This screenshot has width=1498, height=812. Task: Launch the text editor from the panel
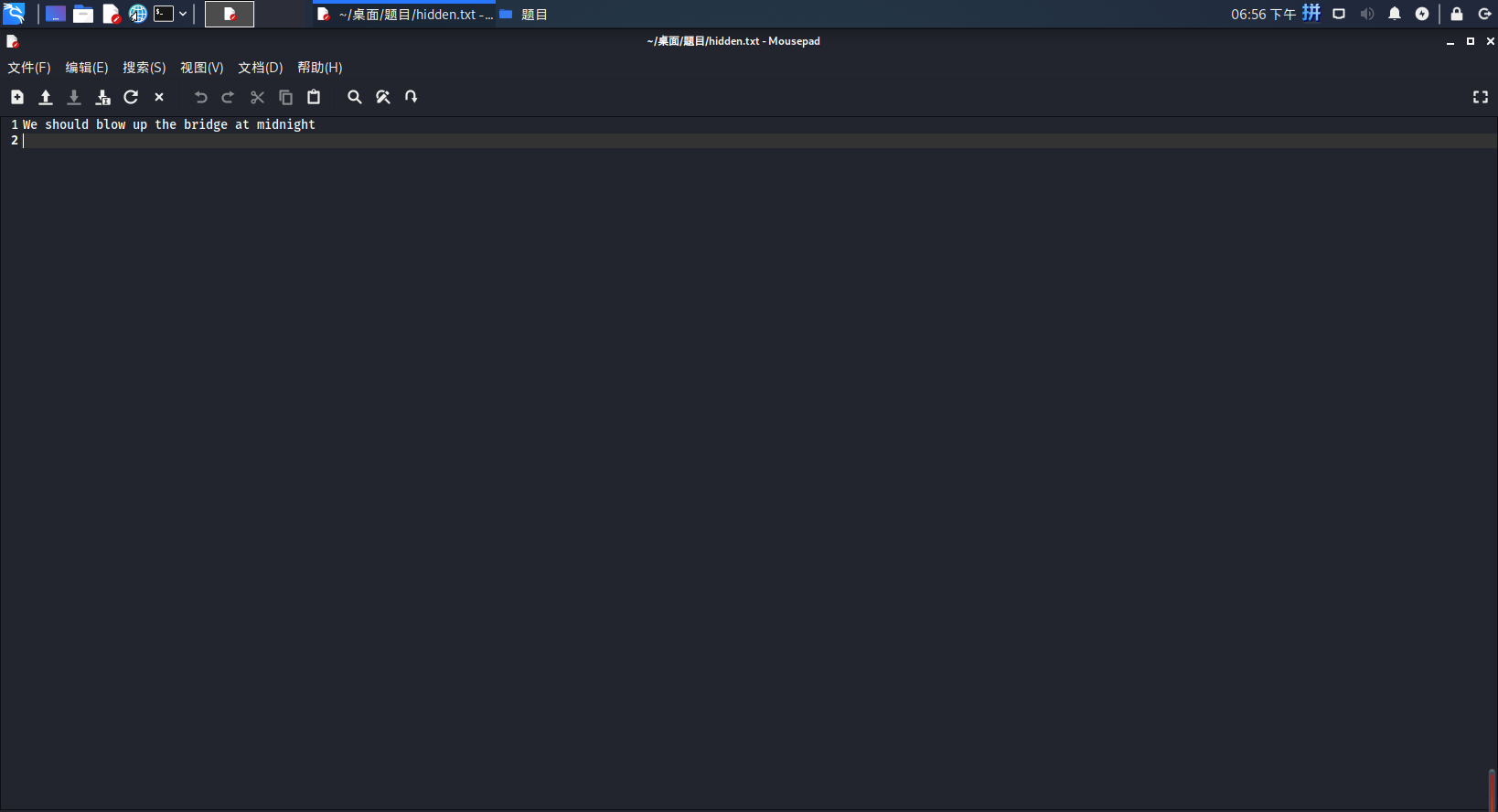click(x=112, y=14)
